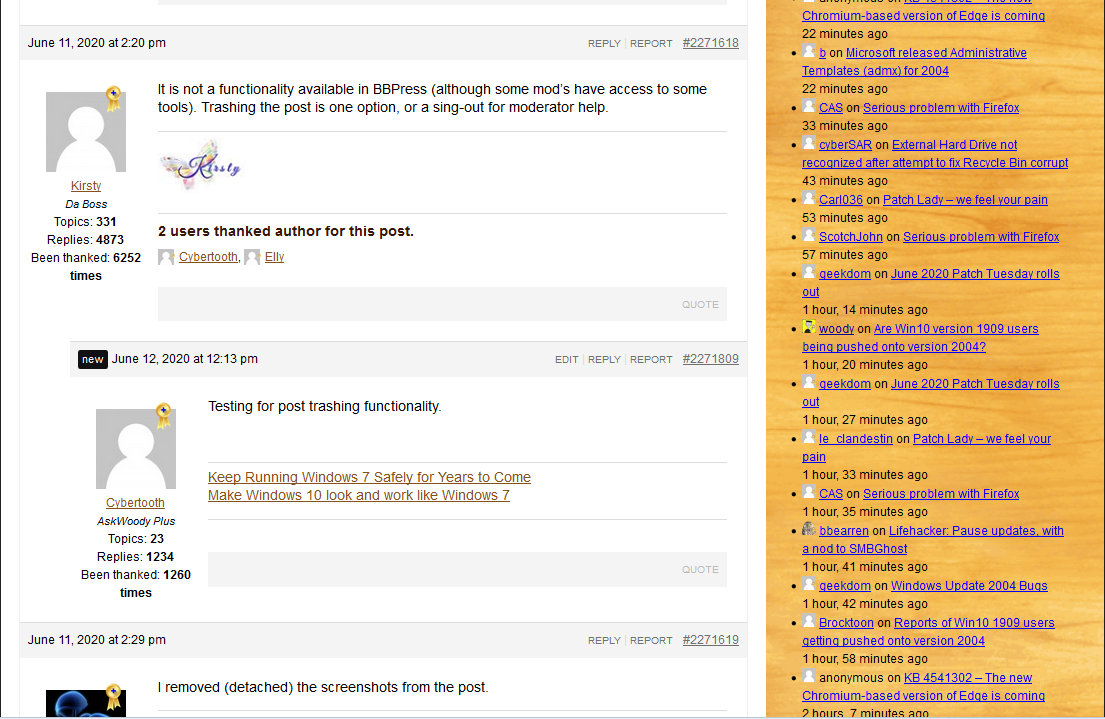The width and height of the screenshot is (1105, 719).
Task: Click the new badge on June 12 post
Action: click(x=93, y=359)
